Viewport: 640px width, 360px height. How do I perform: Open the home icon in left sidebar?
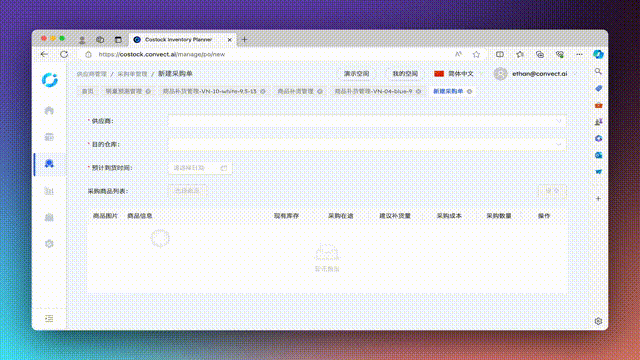tap(49, 111)
